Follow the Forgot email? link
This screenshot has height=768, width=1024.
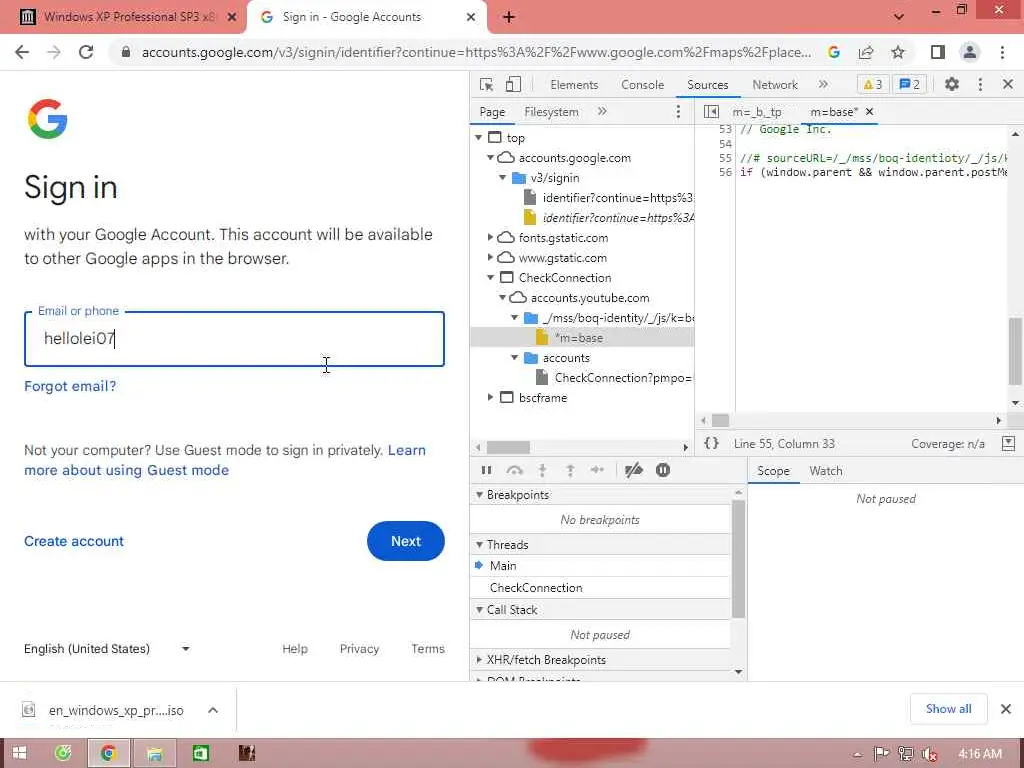70,386
